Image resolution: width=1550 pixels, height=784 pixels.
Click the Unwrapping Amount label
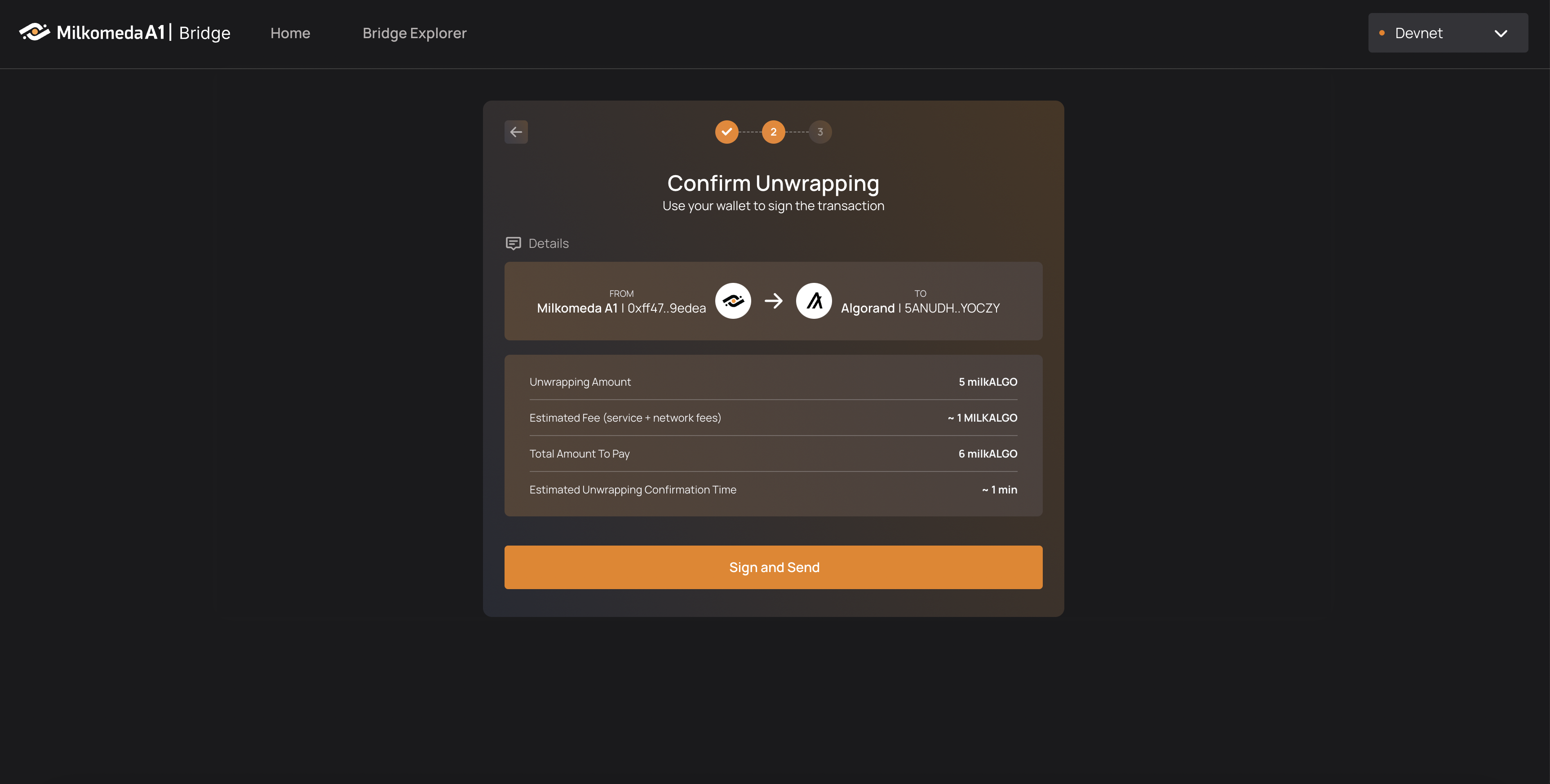(580, 382)
